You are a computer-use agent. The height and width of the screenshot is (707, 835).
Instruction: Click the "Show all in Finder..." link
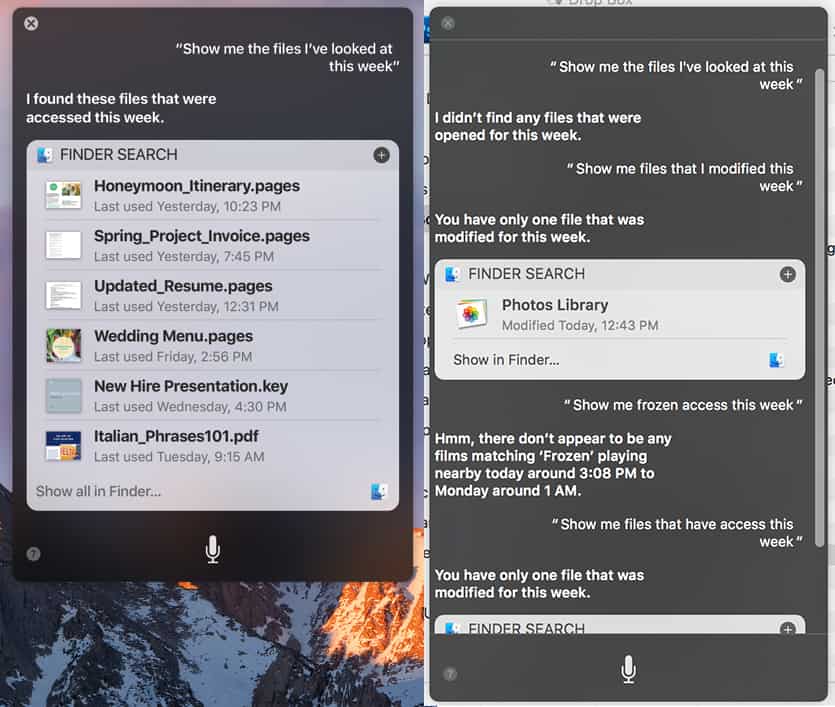98,491
